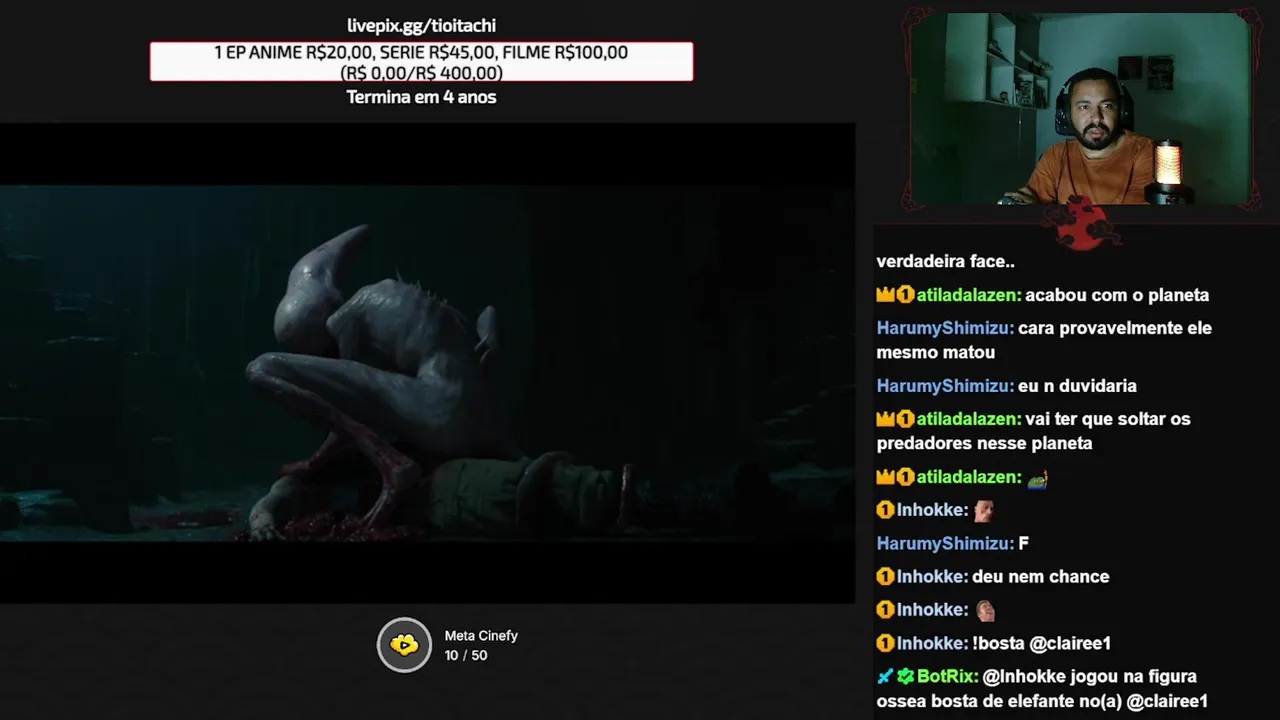Click the gold number-one badge beside "acabou com o planeta"

[905, 295]
